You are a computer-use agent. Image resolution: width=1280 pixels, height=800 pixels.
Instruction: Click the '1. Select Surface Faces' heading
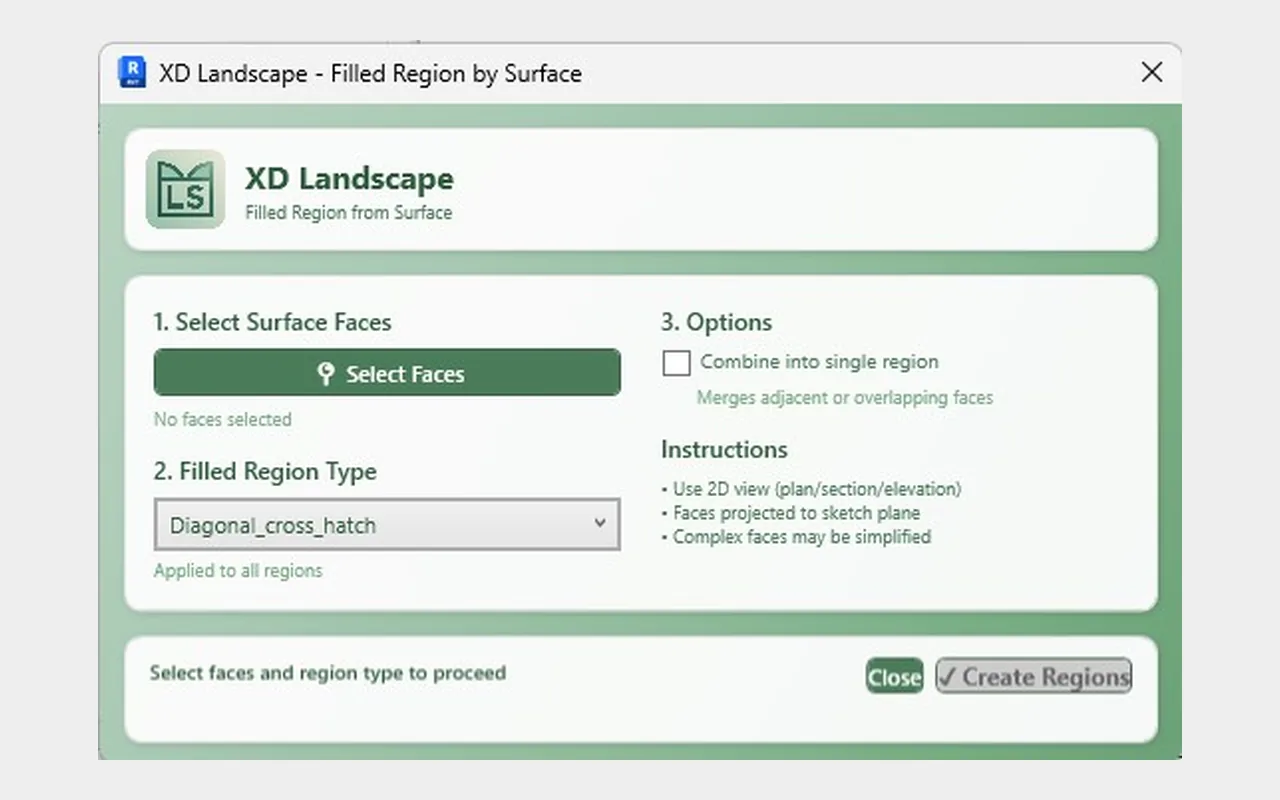click(x=272, y=322)
